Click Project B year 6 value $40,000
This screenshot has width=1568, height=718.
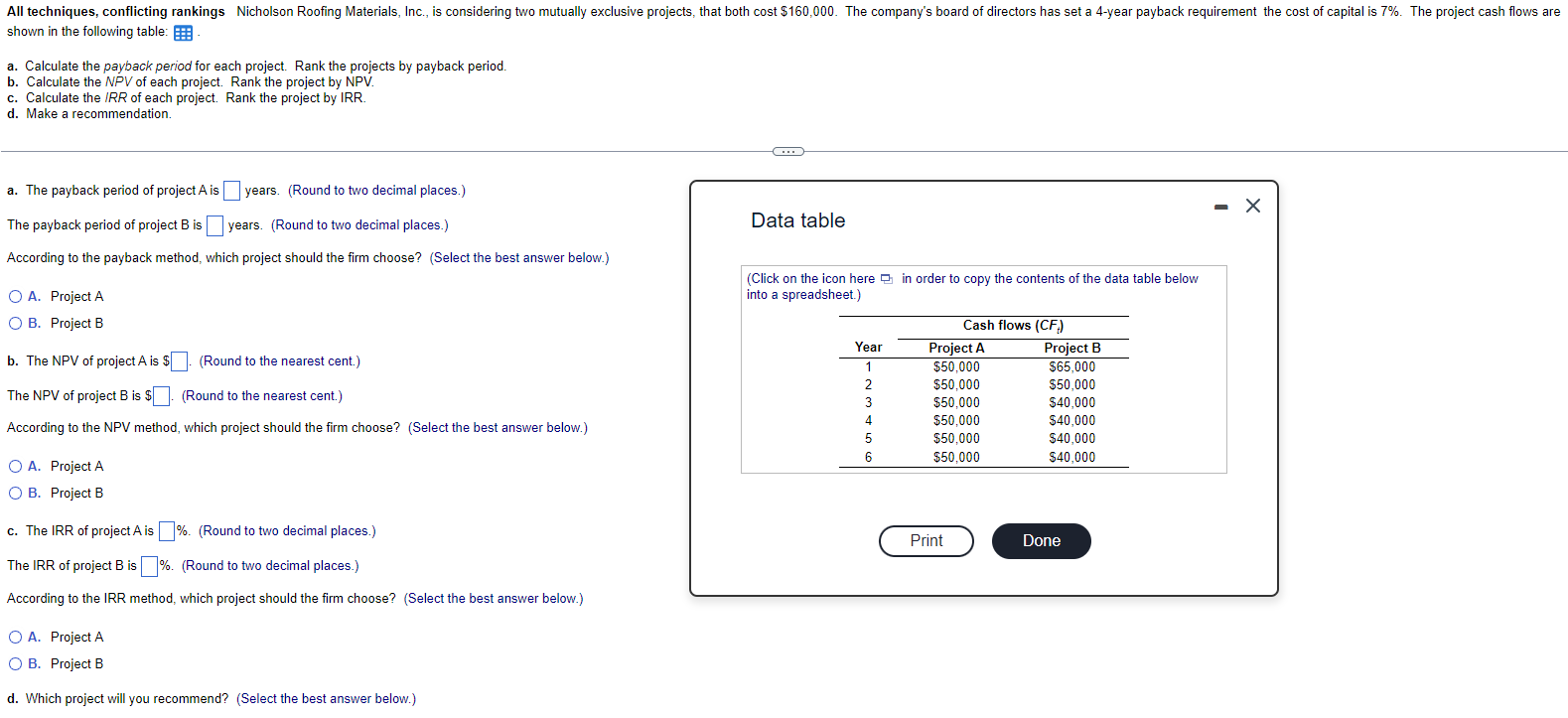click(x=1072, y=458)
